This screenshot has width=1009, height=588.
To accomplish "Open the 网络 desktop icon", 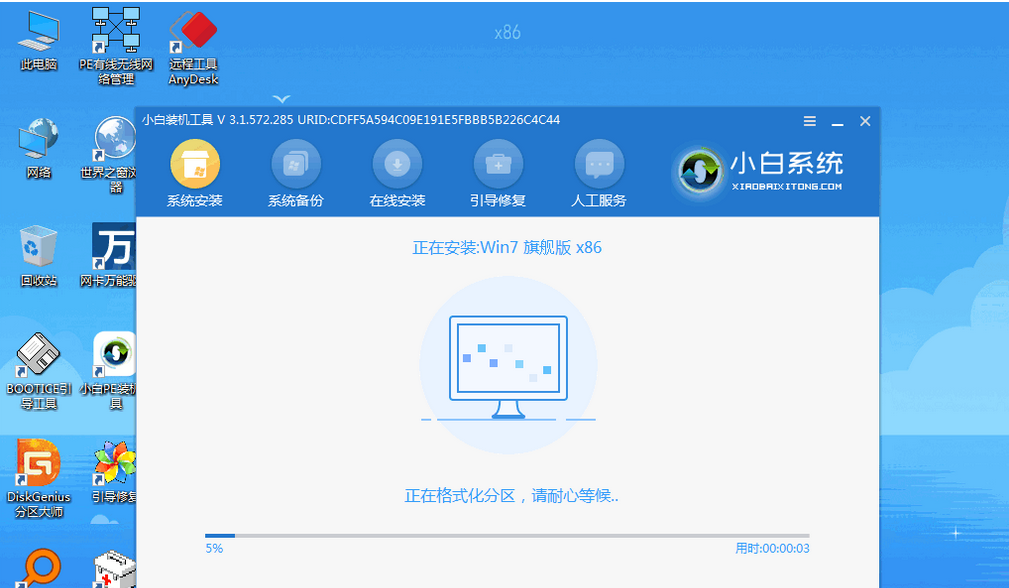I will pyautogui.click(x=39, y=147).
